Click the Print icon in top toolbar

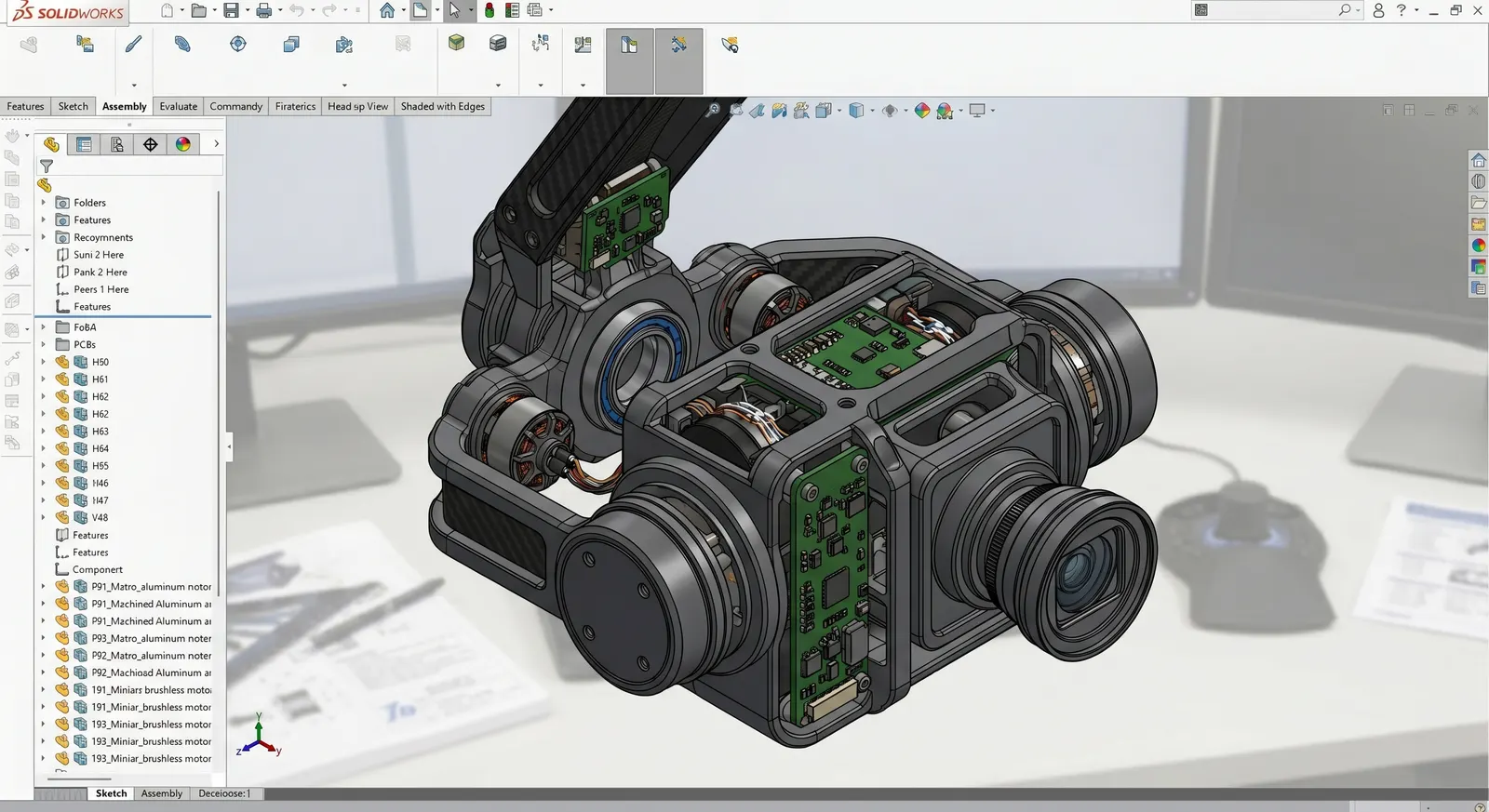(x=264, y=10)
